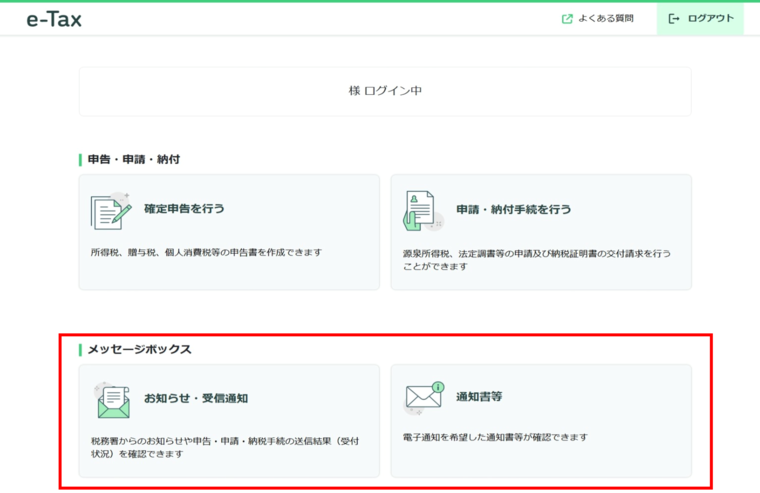Click the メッセージボックス section heading
The image size is (760, 493).
[x=140, y=349]
